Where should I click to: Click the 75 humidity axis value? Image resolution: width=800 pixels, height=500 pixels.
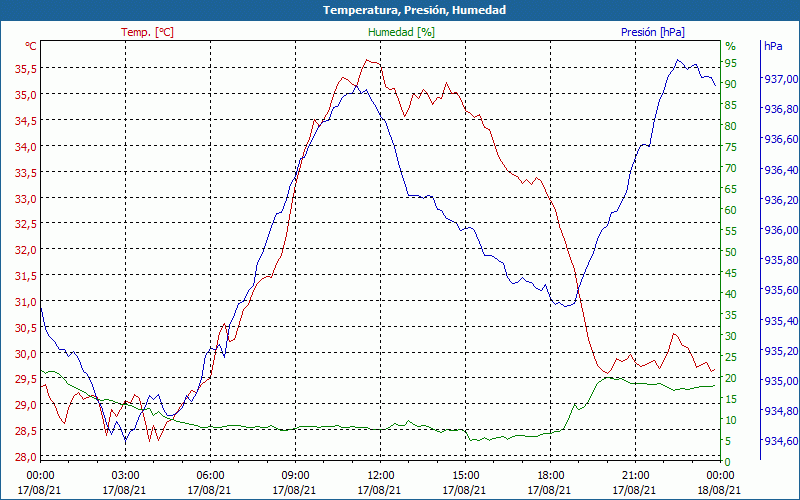tap(731, 147)
